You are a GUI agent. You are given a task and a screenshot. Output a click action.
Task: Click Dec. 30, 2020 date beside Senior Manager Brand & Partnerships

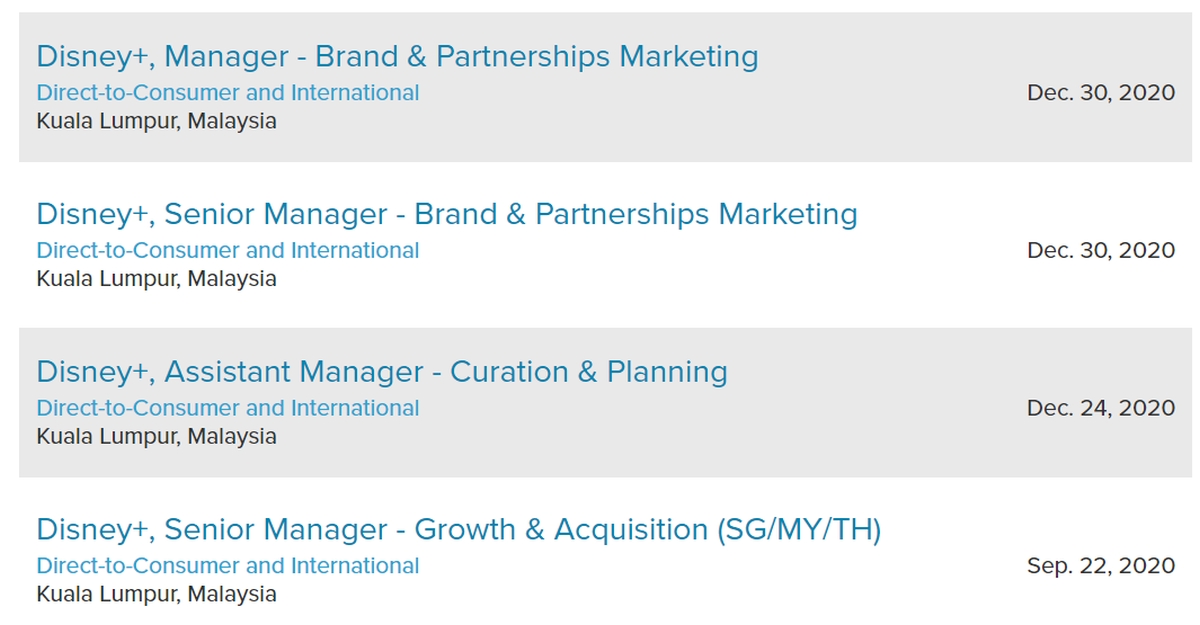pyautogui.click(x=1100, y=250)
